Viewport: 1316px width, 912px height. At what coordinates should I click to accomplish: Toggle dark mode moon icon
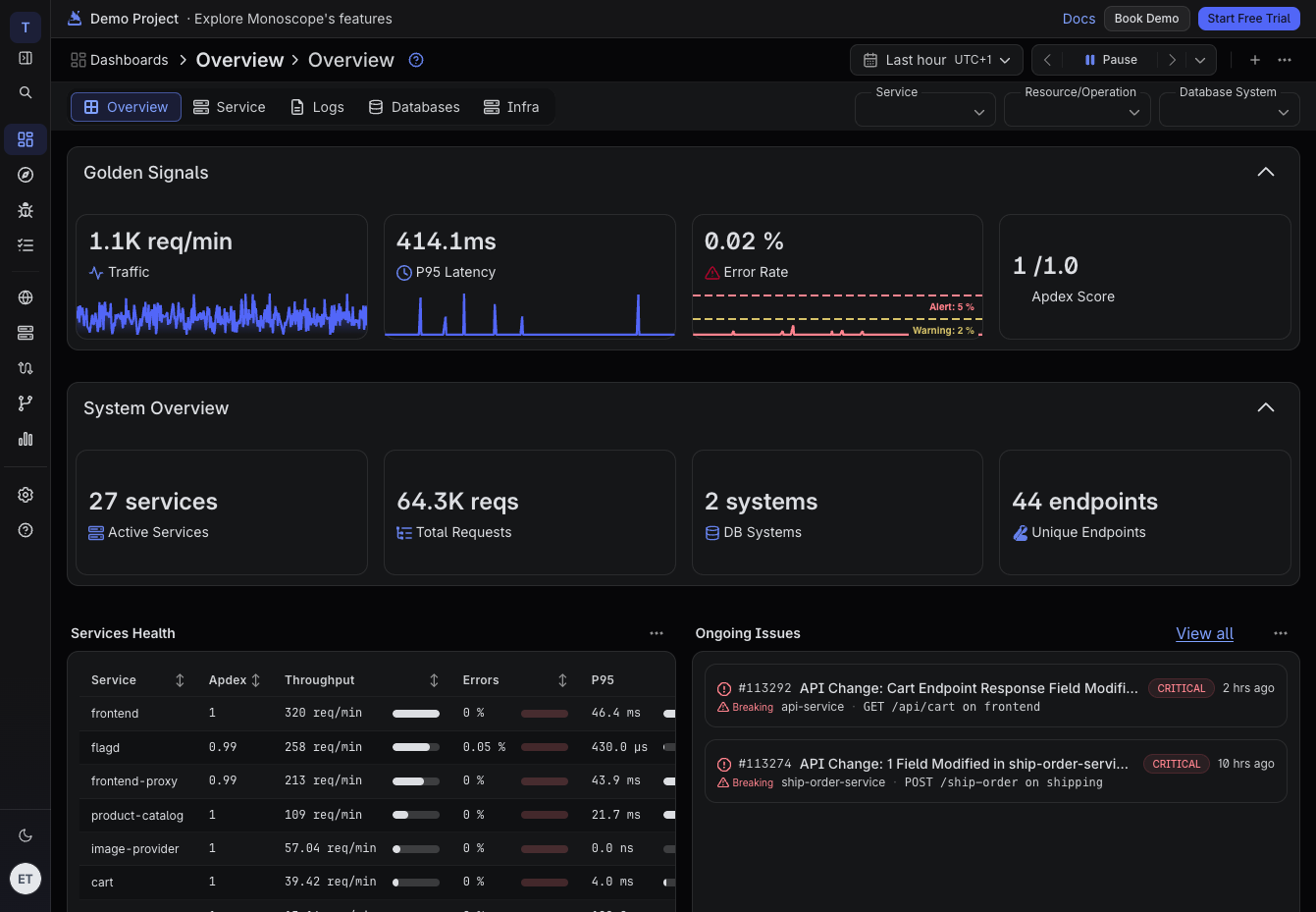pyautogui.click(x=26, y=835)
